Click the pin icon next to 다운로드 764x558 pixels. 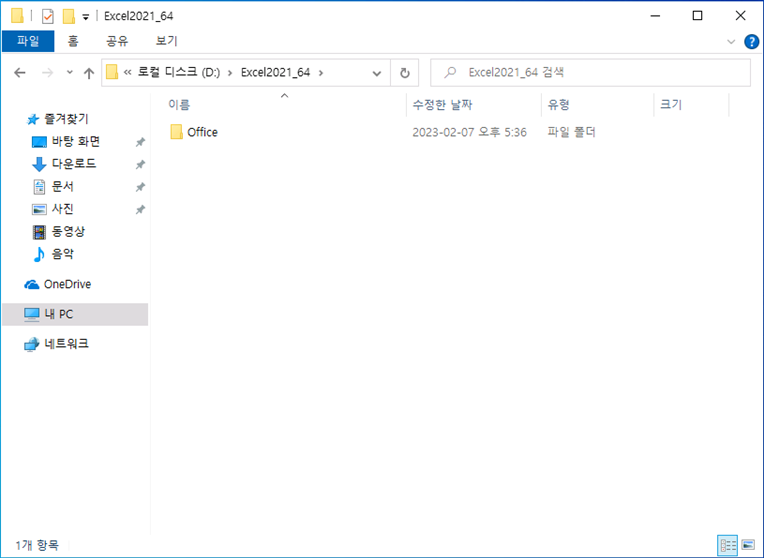140,164
